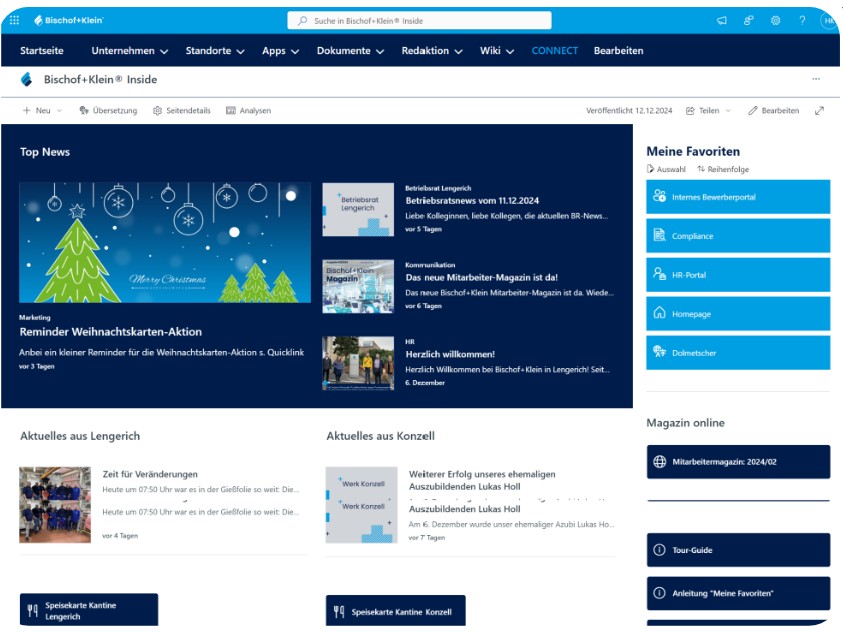This screenshot has height=632, width=844.
Task: Open Zeit für Veränderungen article
Action: (150, 474)
